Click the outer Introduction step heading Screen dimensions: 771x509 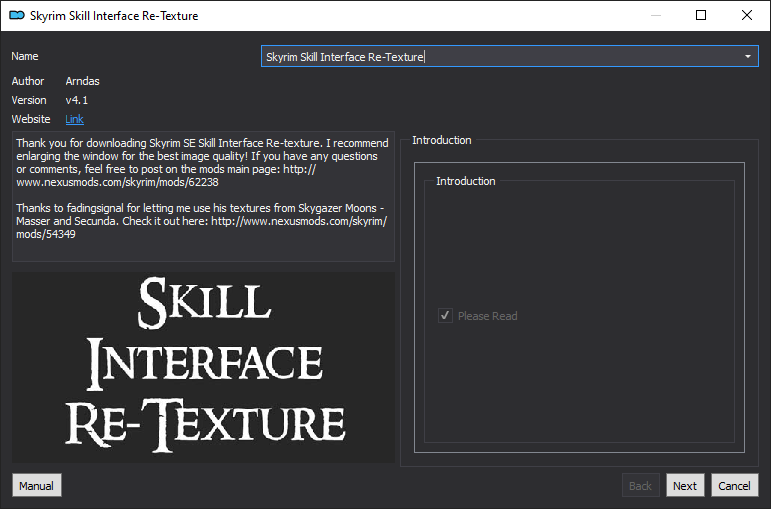point(442,140)
